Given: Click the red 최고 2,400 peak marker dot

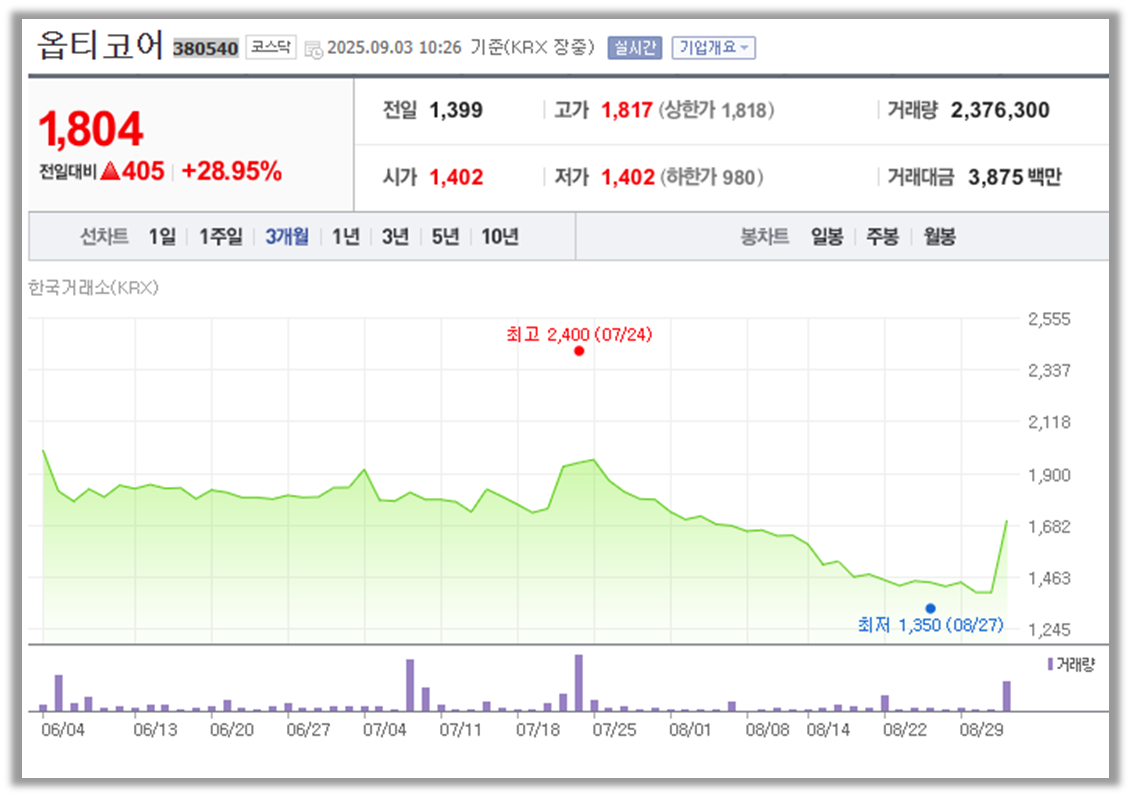Looking at the screenshot, I should click(x=579, y=351).
